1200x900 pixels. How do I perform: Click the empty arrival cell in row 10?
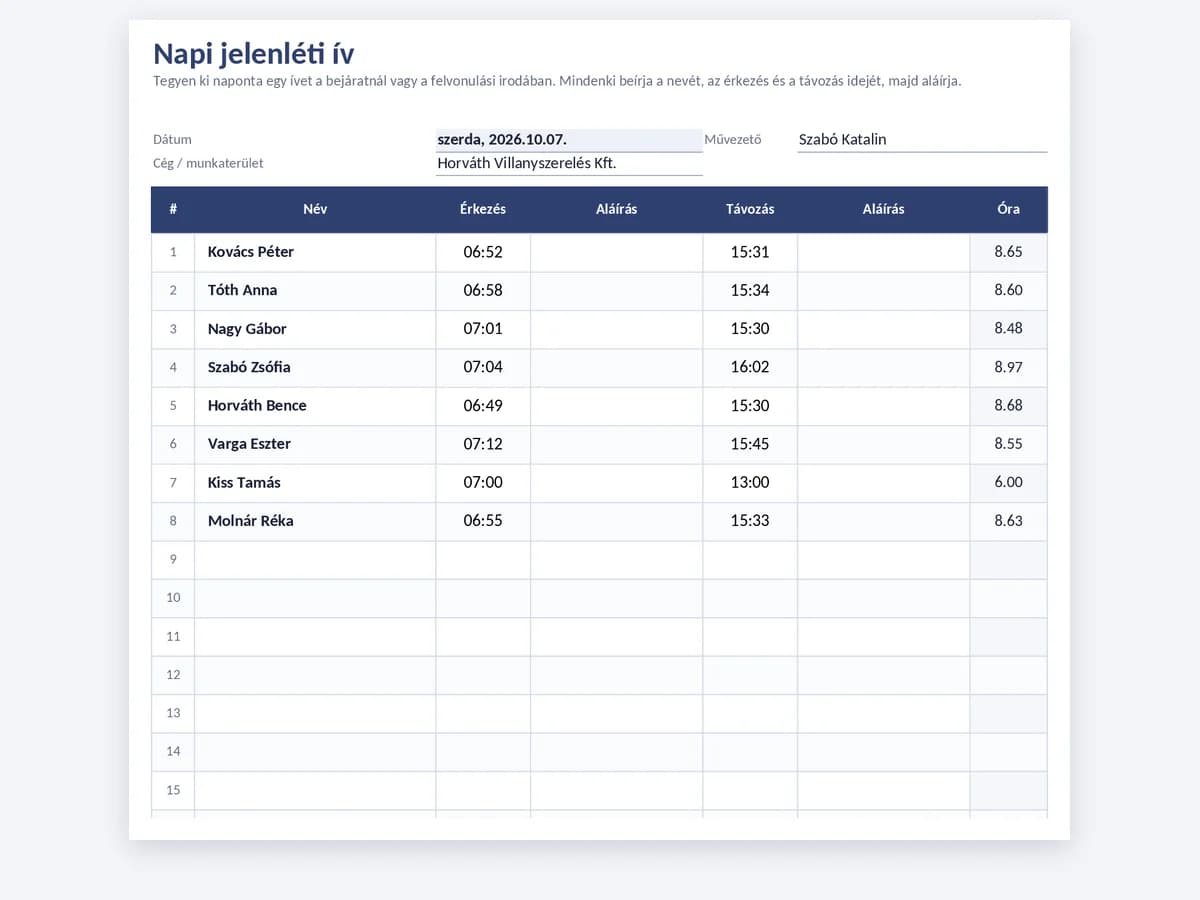point(483,598)
